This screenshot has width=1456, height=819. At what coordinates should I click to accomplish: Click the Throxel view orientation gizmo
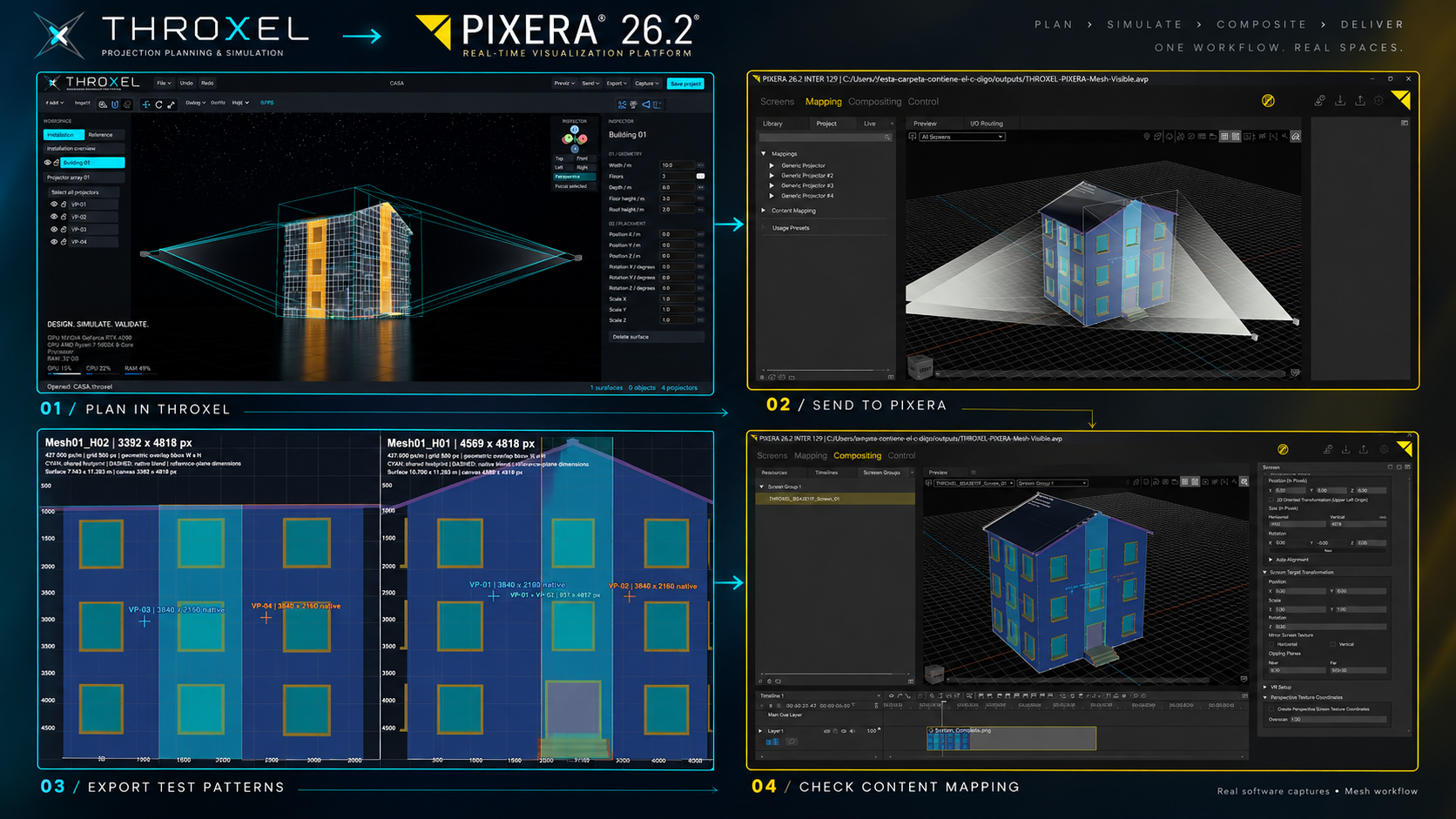(x=575, y=138)
